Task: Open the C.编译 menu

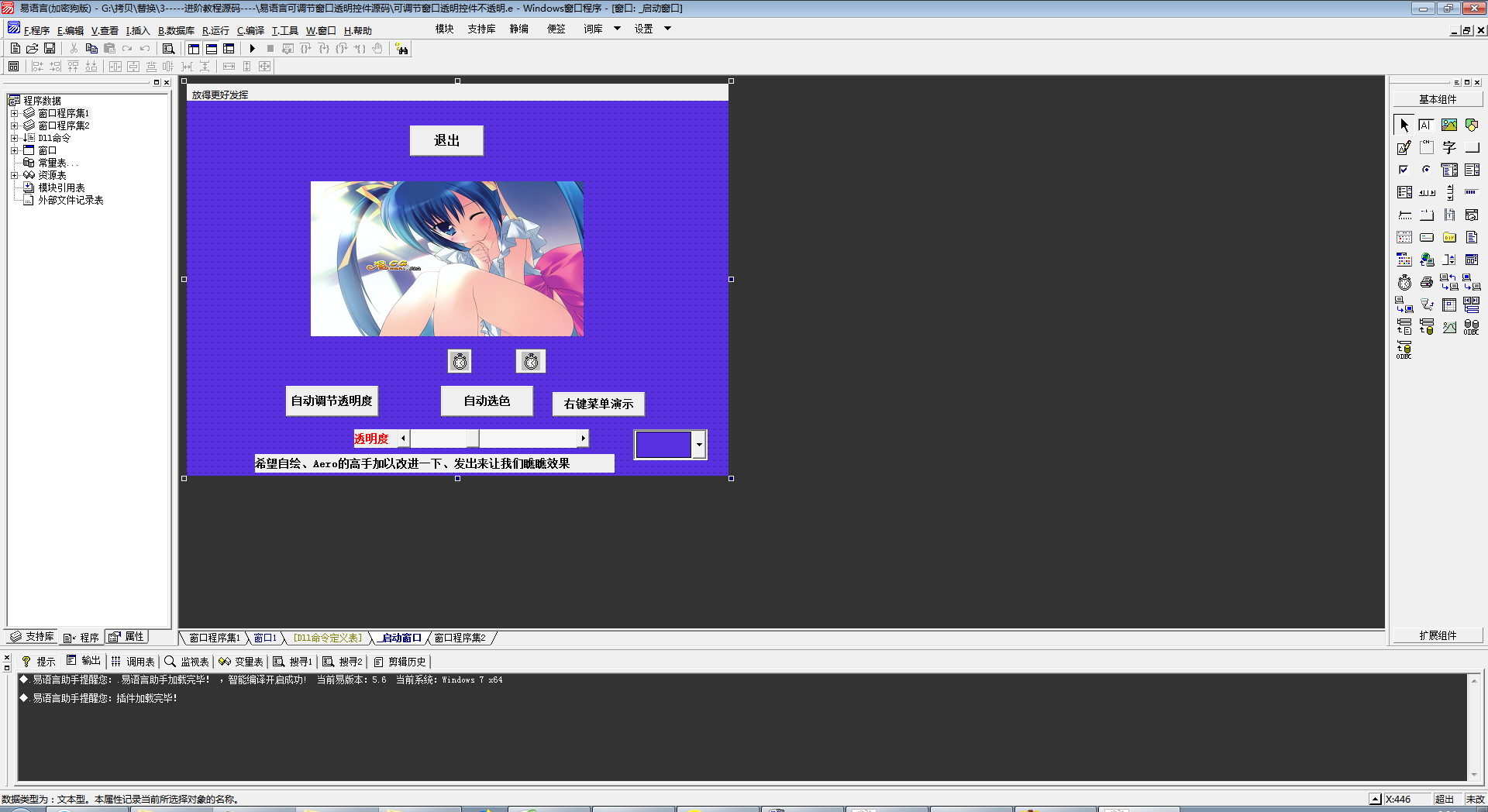Action: pyautogui.click(x=250, y=30)
